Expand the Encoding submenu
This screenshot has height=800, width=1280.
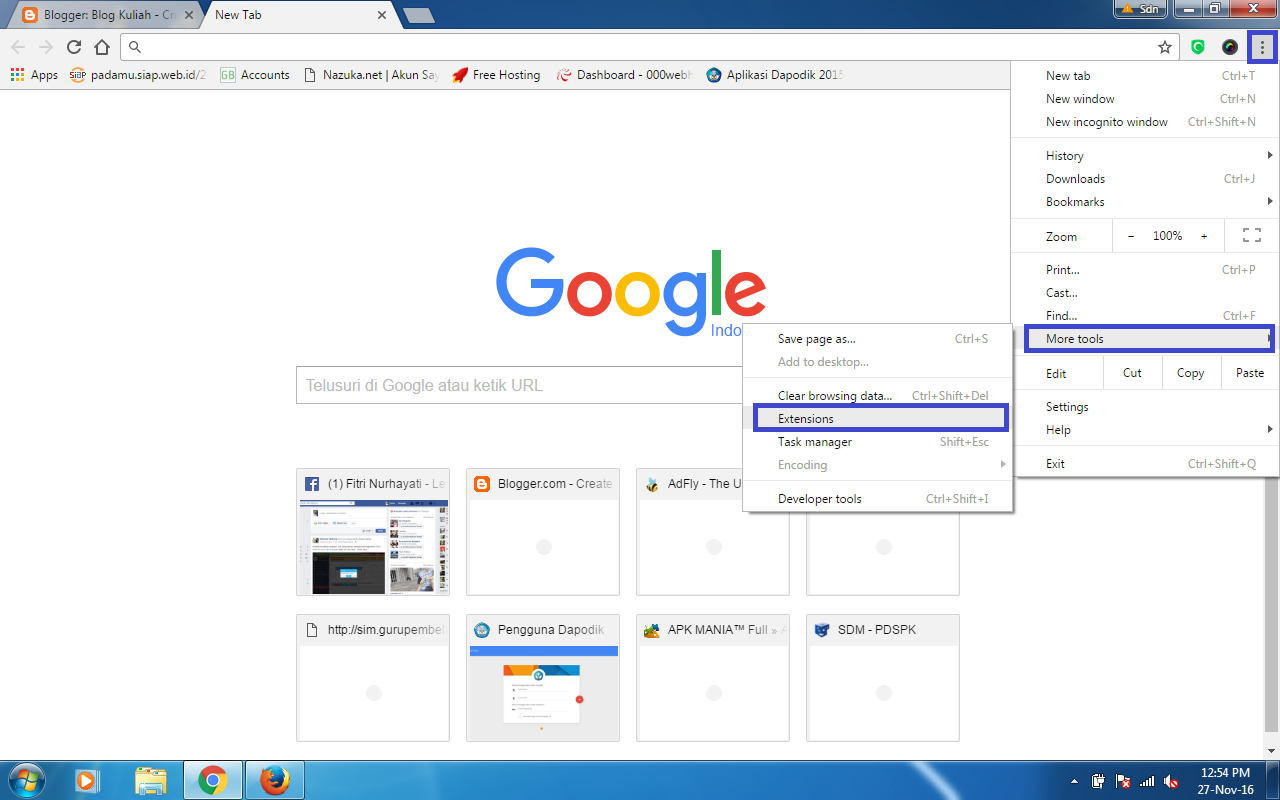[877, 465]
